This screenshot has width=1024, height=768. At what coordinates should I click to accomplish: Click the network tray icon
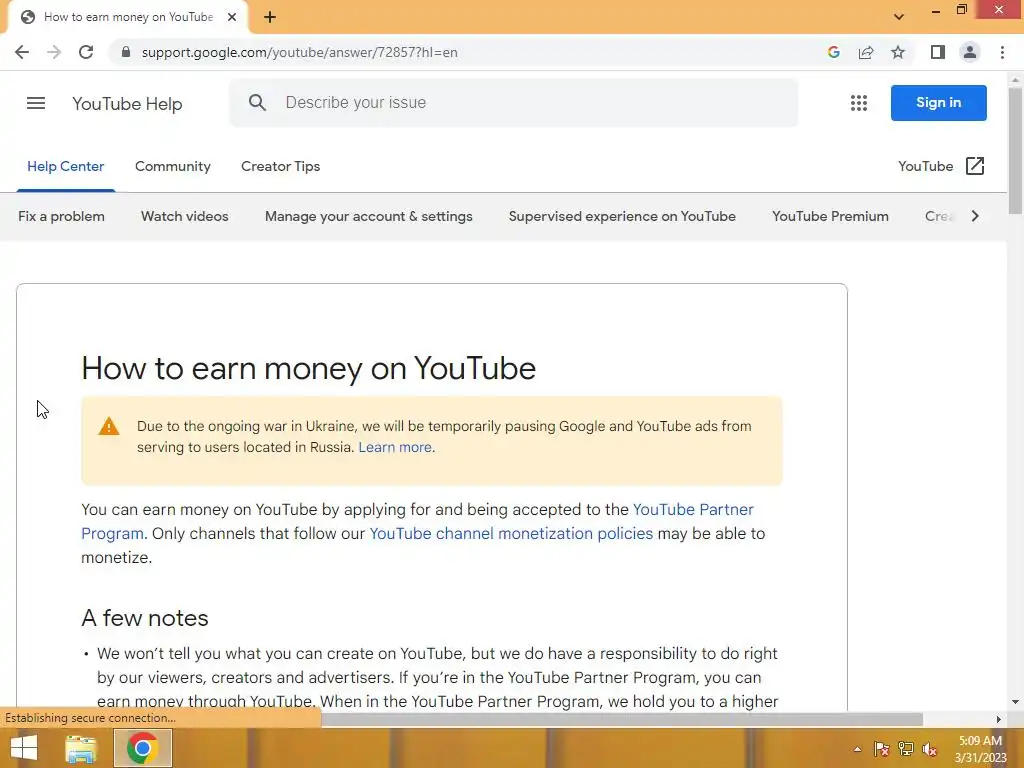click(x=906, y=749)
